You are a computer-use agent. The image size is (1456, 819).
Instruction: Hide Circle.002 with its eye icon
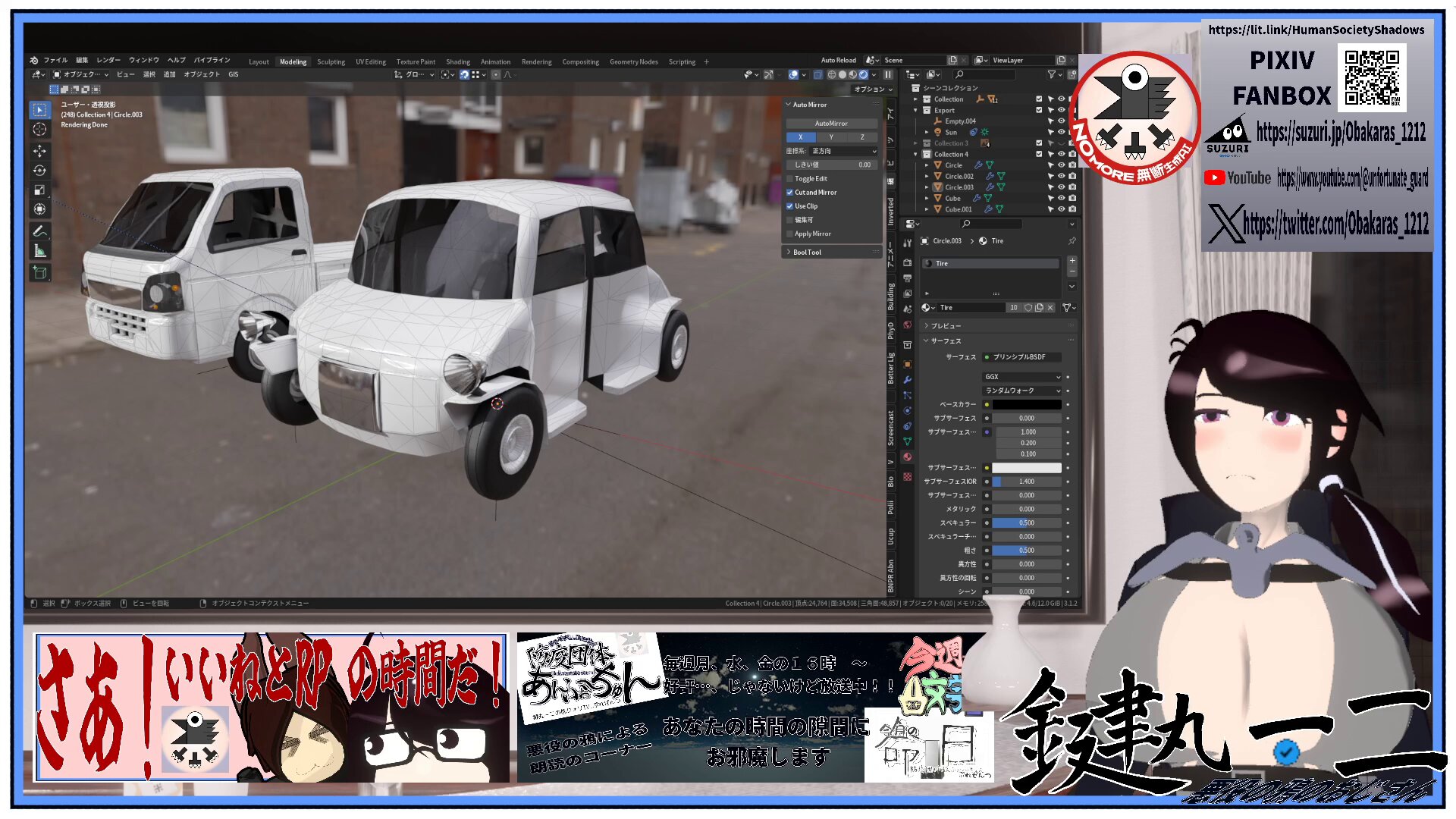click(1061, 176)
